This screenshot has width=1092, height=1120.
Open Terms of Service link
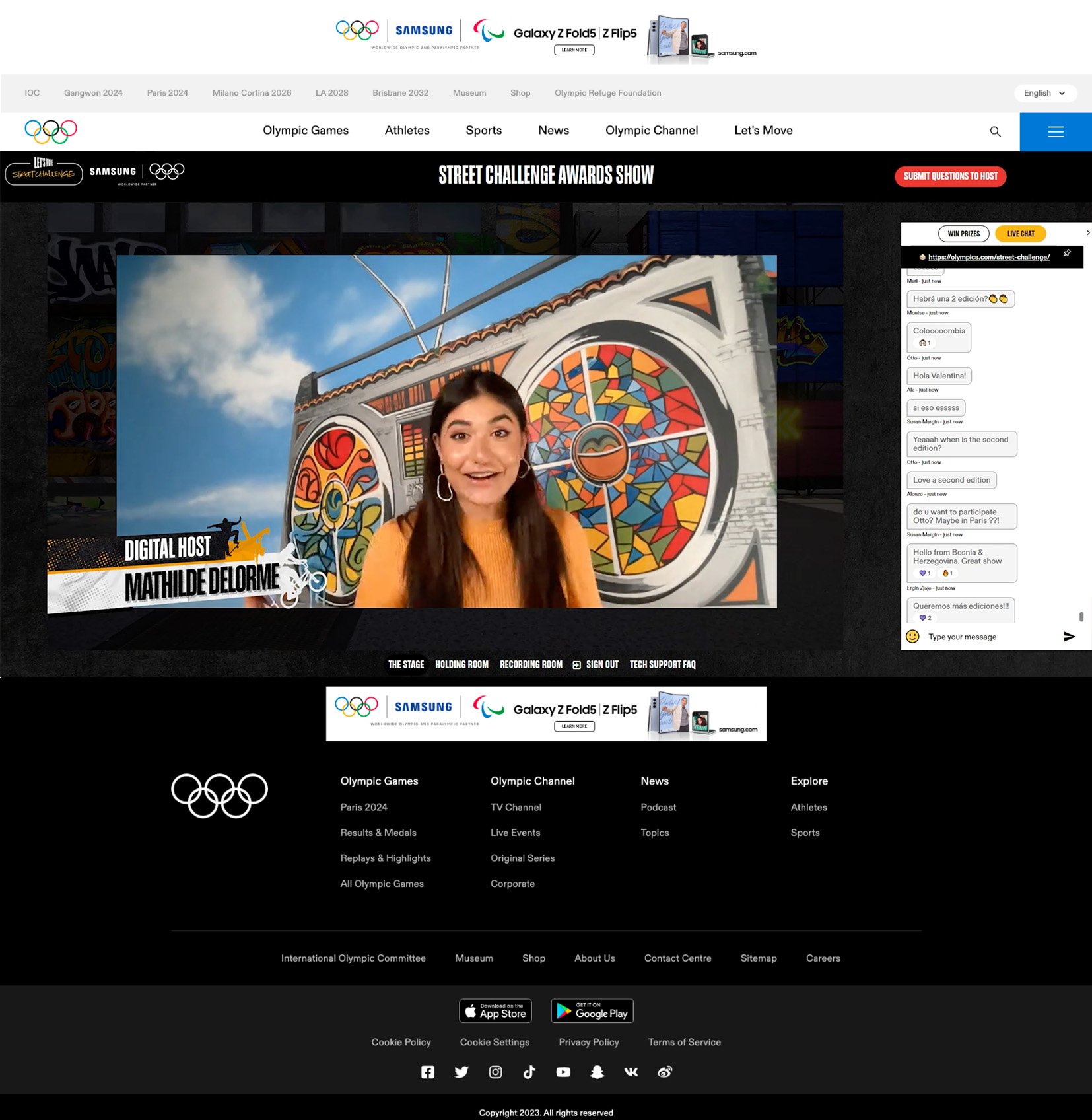point(685,1042)
